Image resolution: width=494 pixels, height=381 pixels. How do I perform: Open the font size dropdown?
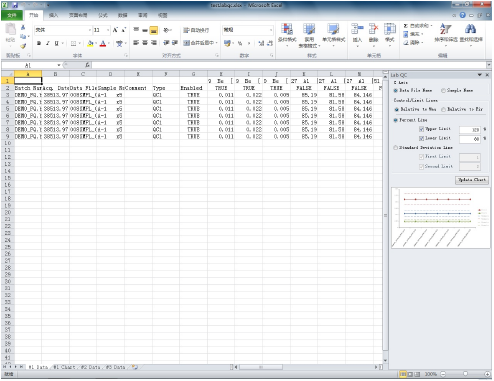[108, 30]
